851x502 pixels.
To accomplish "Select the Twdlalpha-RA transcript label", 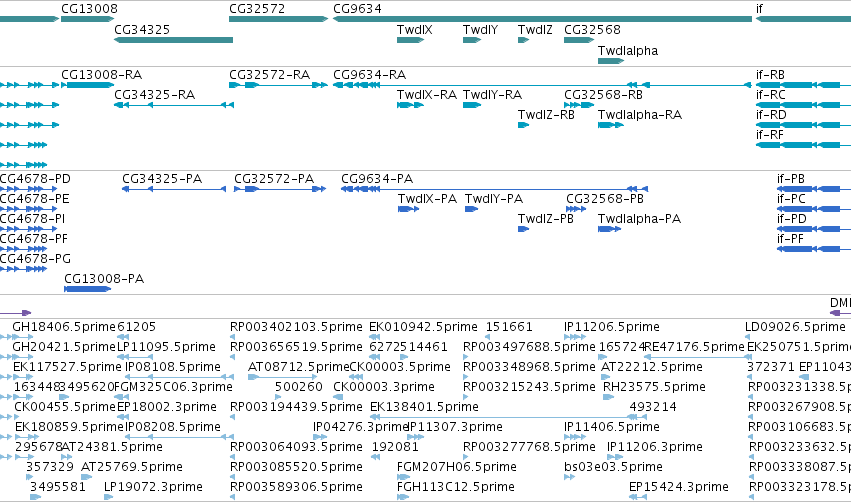I will pyautogui.click(x=640, y=115).
